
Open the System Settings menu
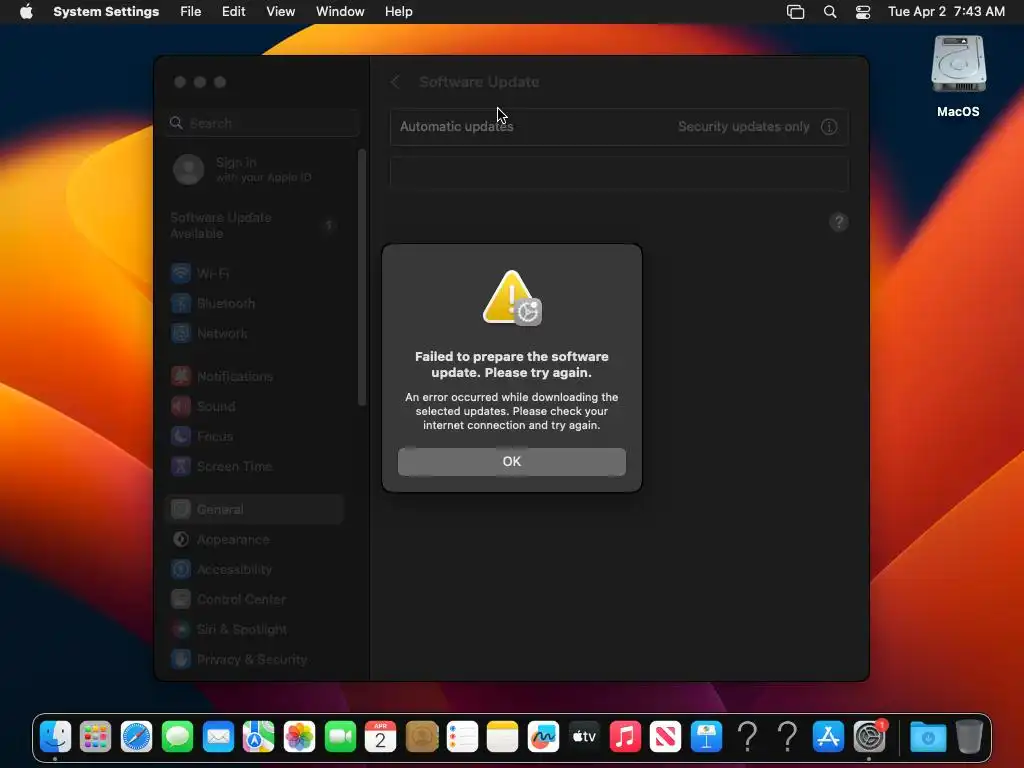pyautogui.click(x=106, y=12)
